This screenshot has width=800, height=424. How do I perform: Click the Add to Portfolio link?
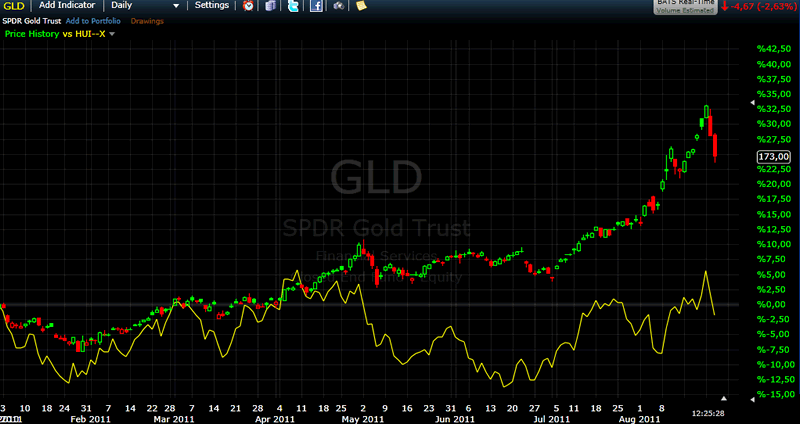(x=93, y=21)
